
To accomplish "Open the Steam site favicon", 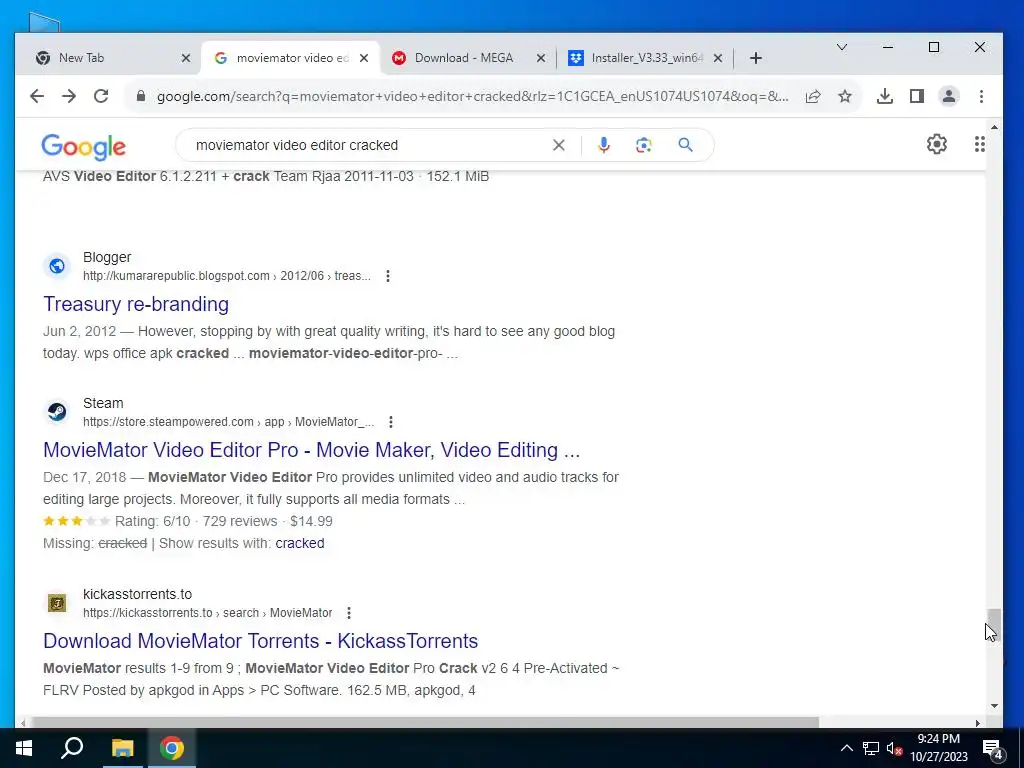I will (57, 412).
